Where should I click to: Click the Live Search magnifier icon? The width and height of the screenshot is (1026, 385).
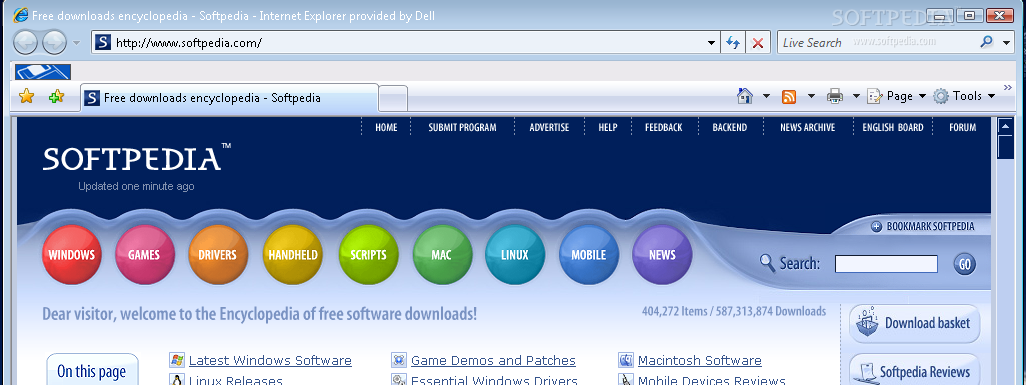point(987,43)
